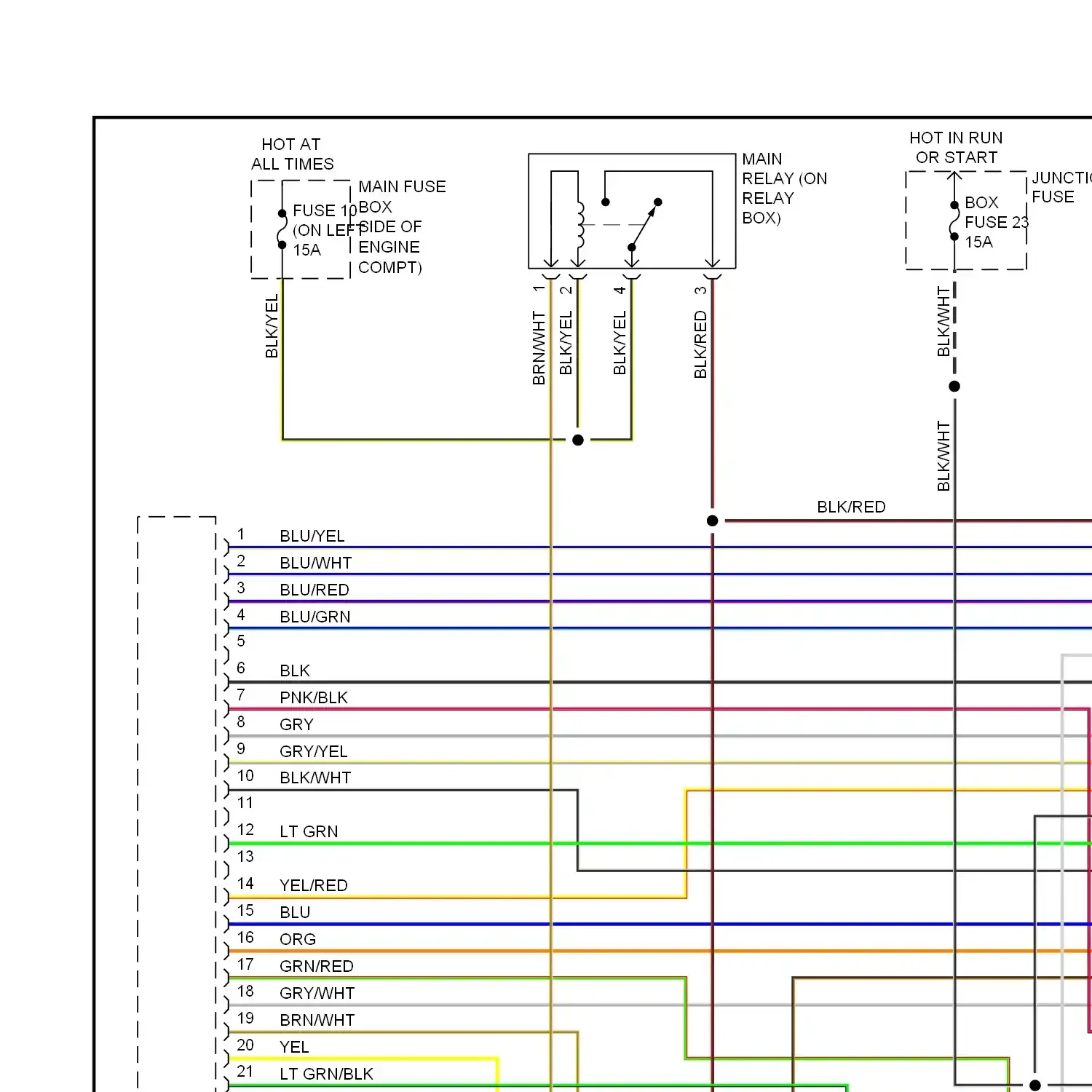Click the relay switch contact symbol

click(644, 225)
